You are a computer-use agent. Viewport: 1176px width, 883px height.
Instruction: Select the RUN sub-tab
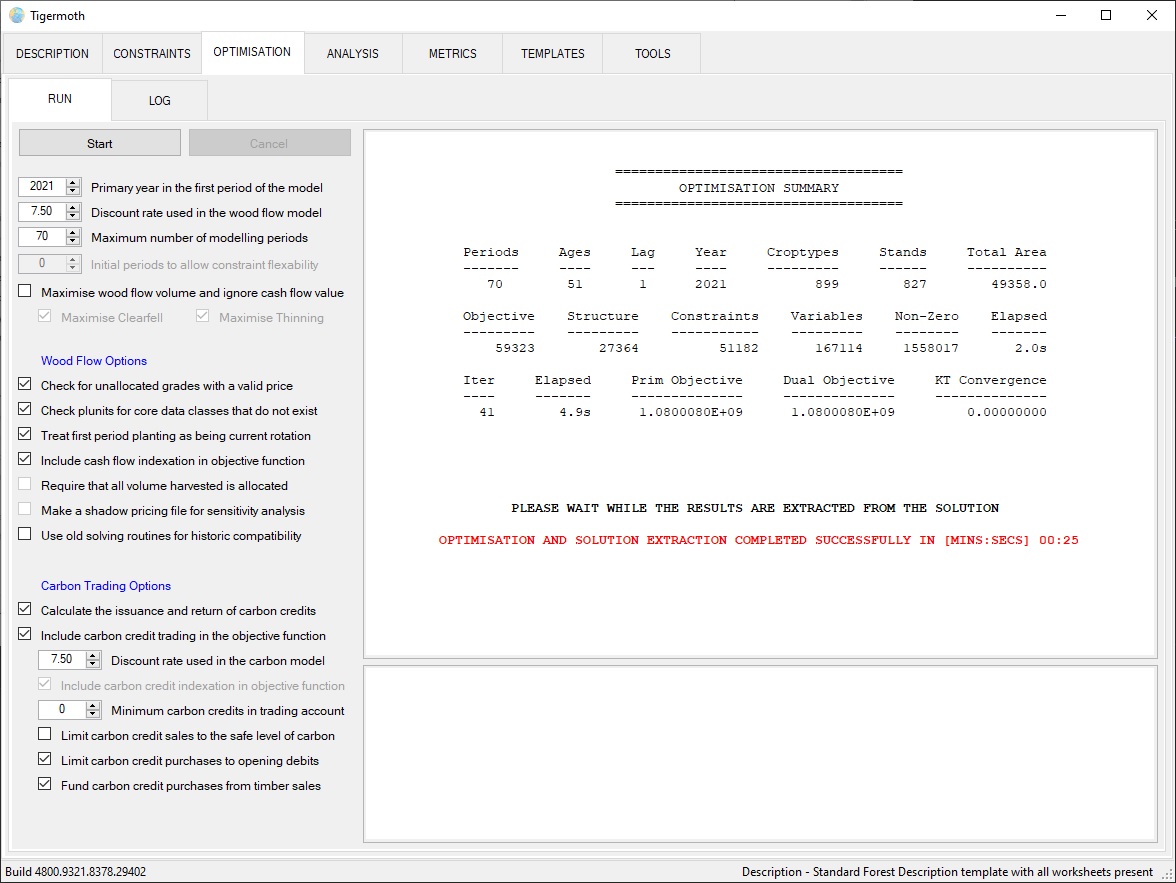(60, 99)
